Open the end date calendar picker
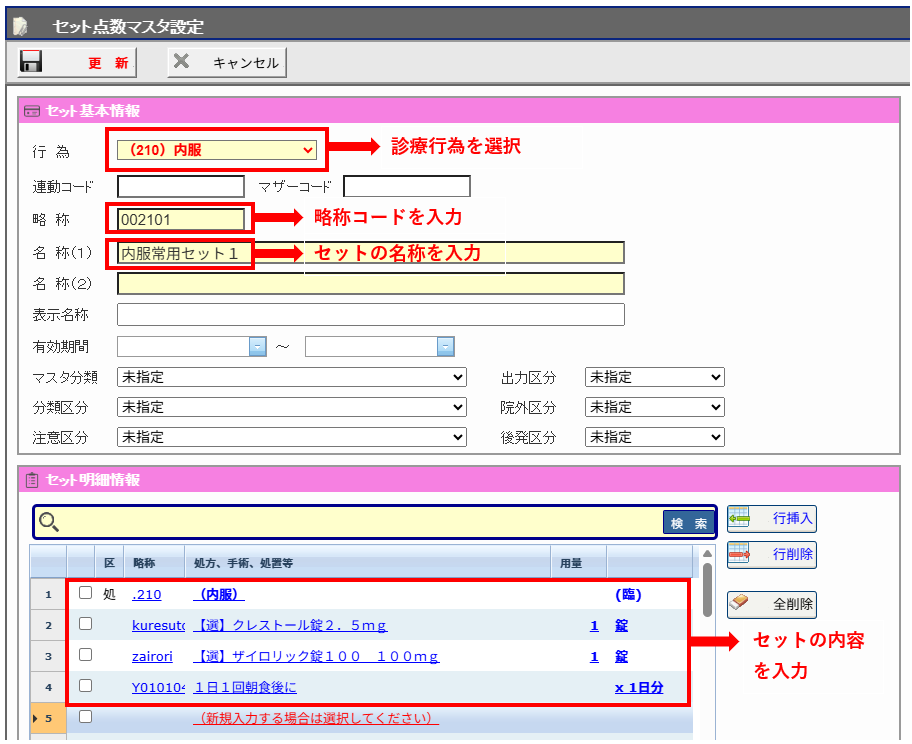The image size is (912, 744). click(445, 347)
